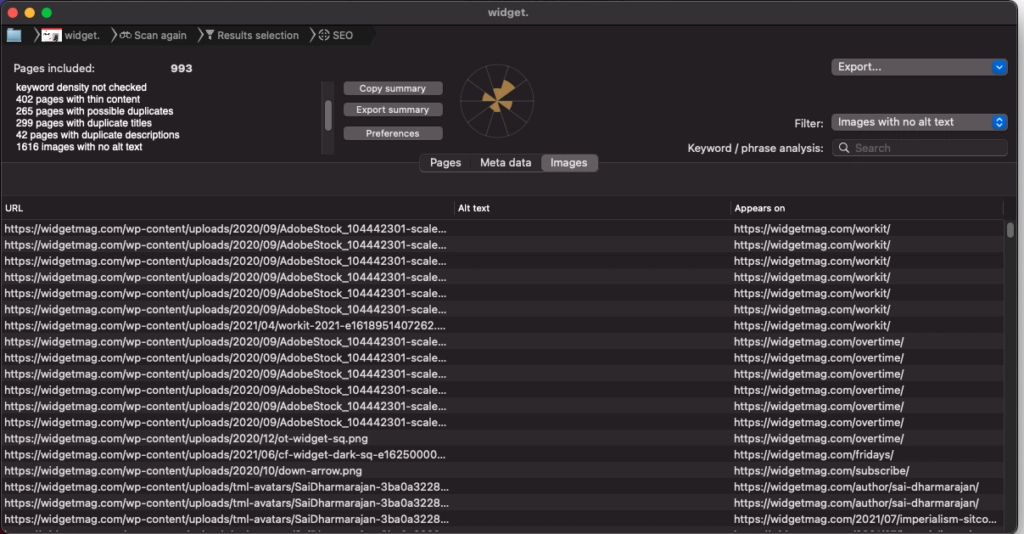Open the Filter dropdown showing Images with no alt text
The height and width of the screenshot is (534, 1024).
(919, 122)
